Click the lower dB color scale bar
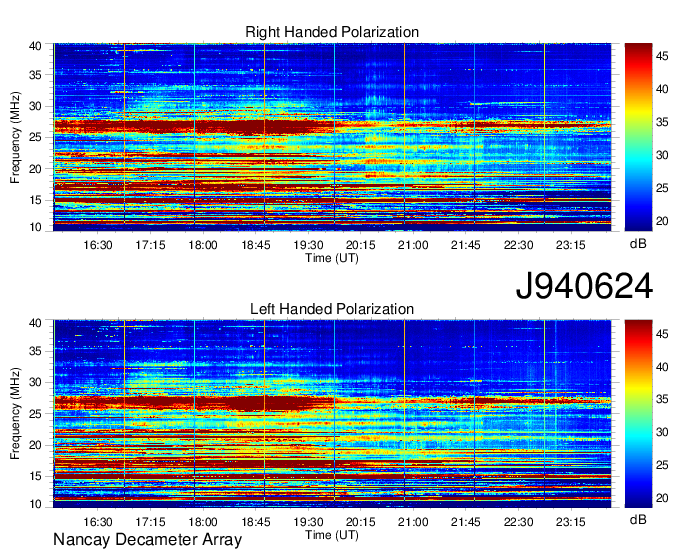 (638, 414)
